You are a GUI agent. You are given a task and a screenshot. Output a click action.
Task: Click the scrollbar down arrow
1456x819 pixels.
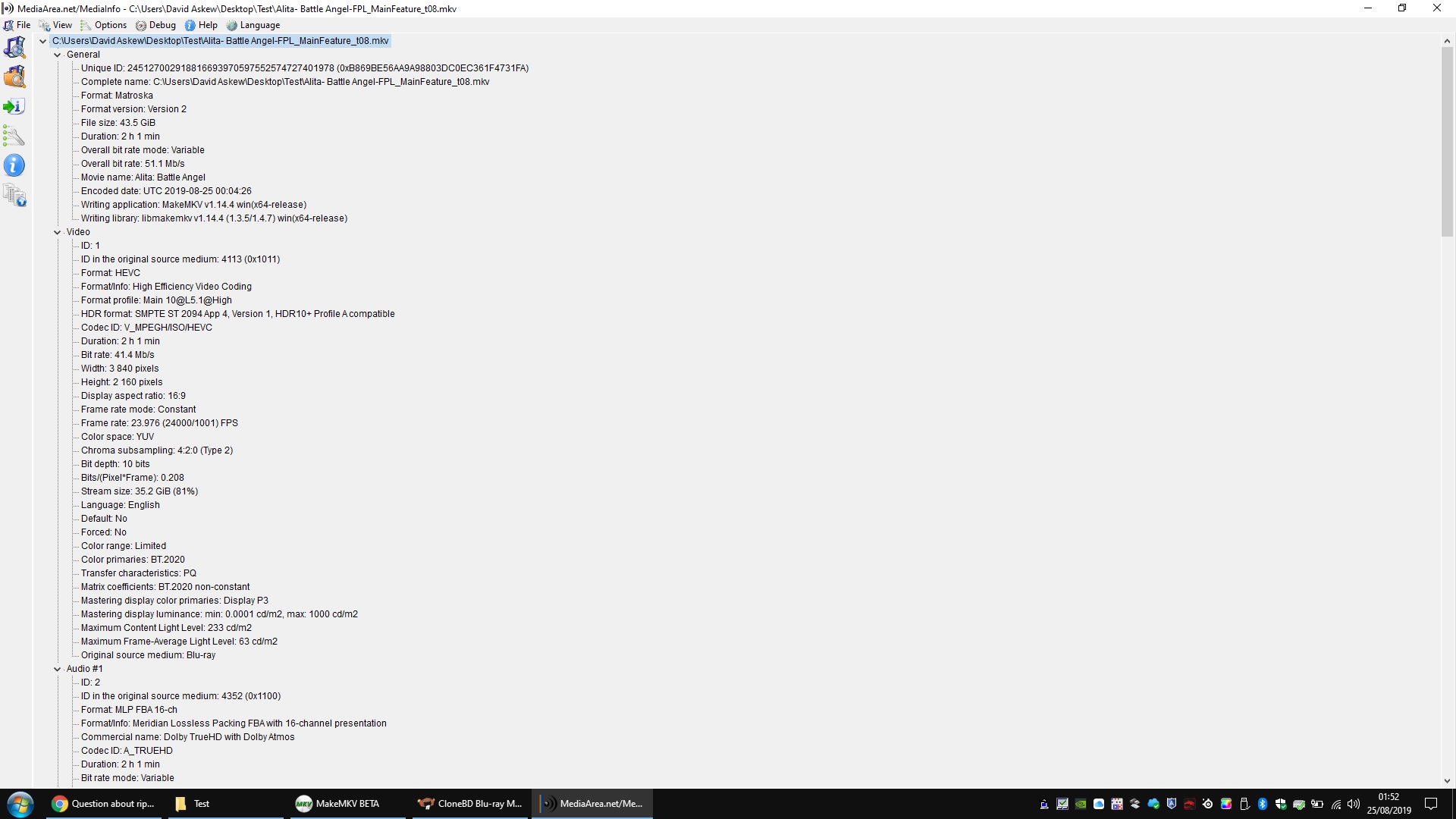(x=1447, y=780)
